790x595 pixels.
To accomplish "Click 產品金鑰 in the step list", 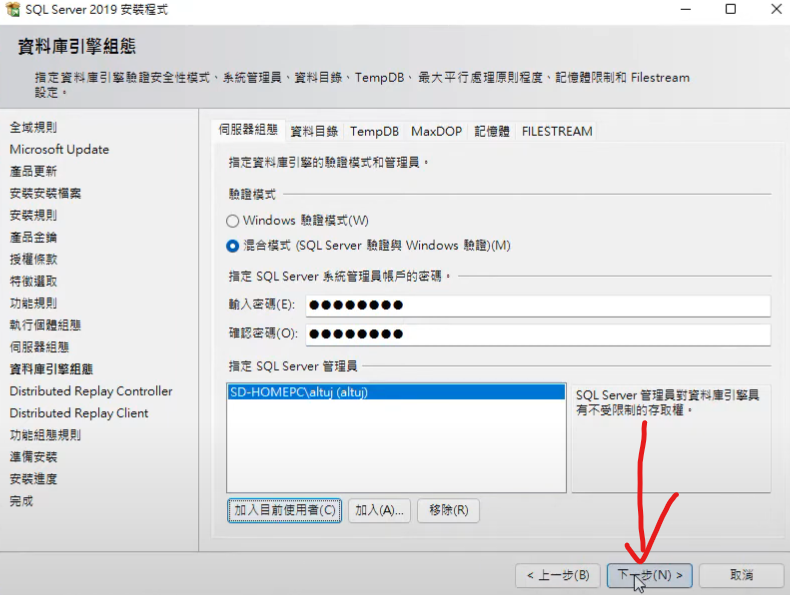I will pyautogui.click(x=33, y=237).
